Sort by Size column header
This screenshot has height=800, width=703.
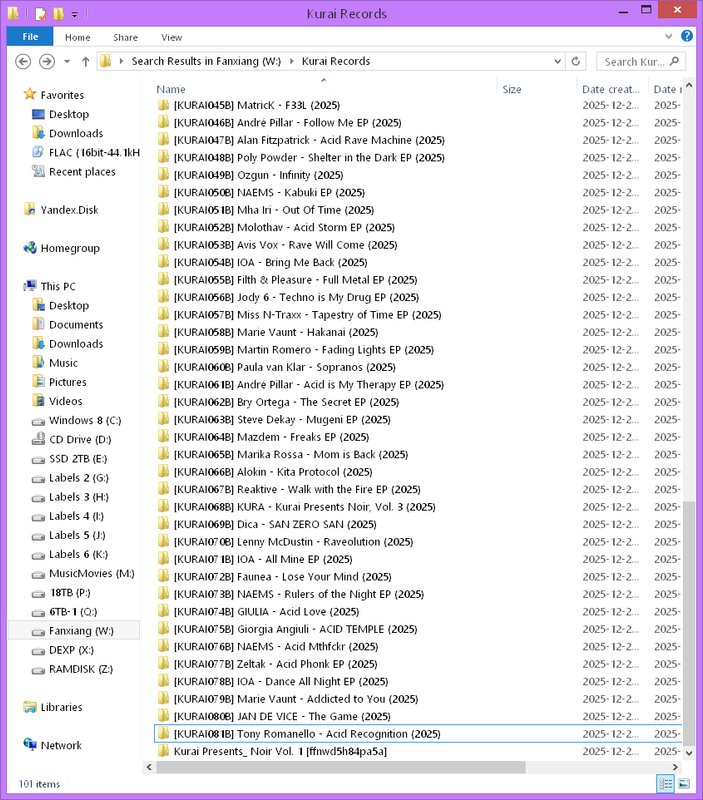(512, 89)
